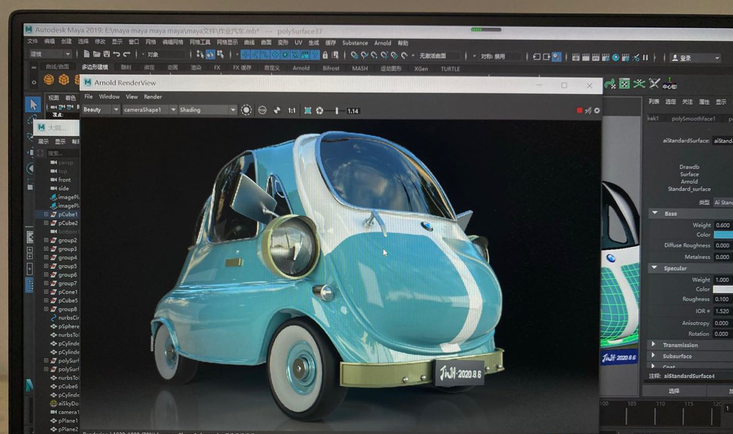Set render view zoom to 1:1

point(292,111)
